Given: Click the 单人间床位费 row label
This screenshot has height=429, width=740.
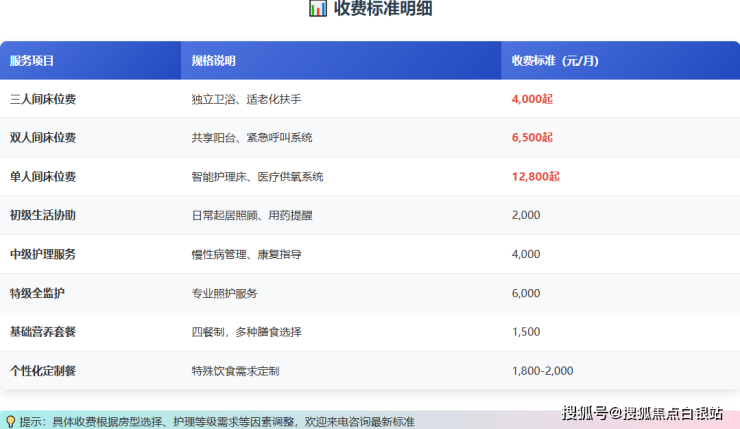Looking at the screenshot, I should point(42,176).
